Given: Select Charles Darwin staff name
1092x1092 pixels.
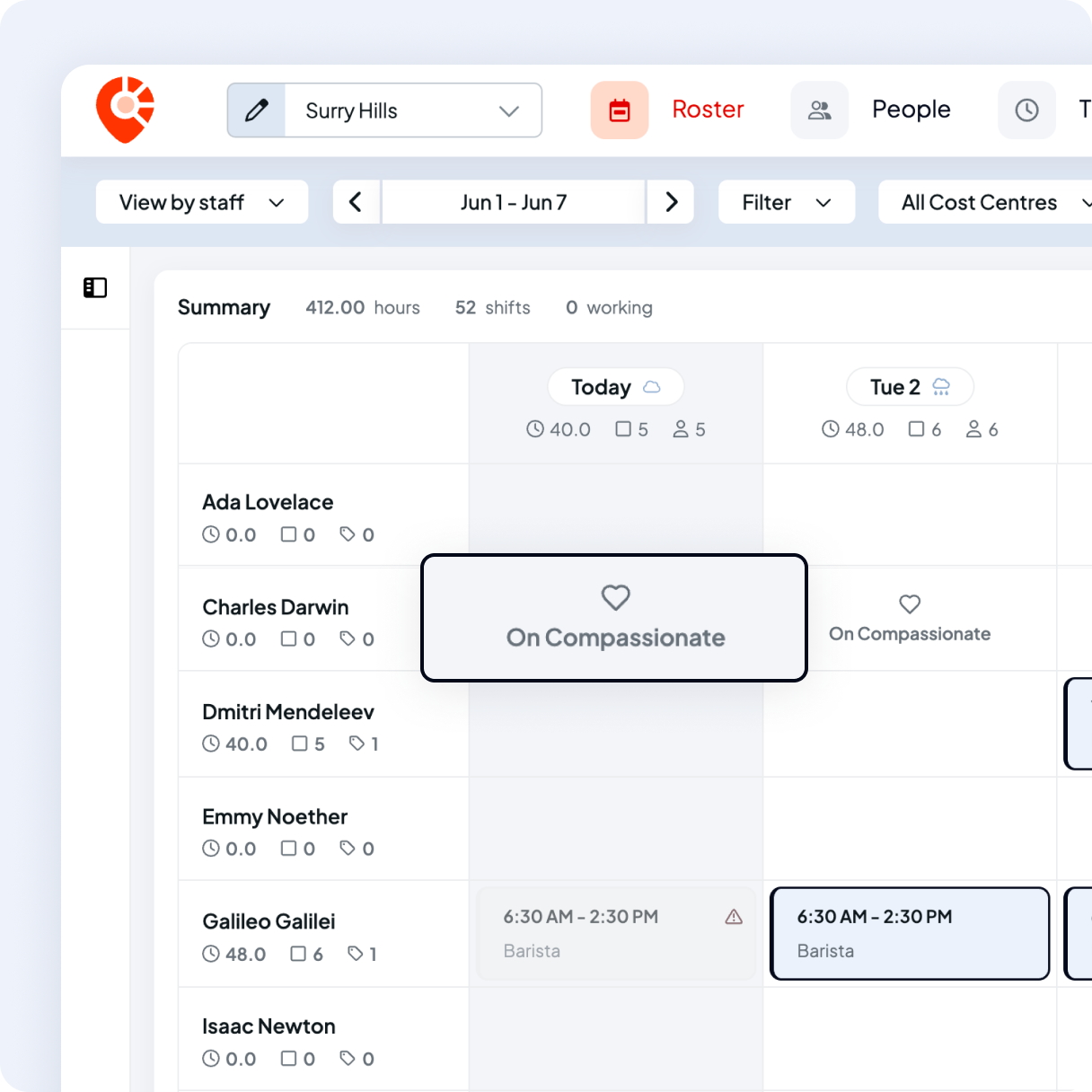Looking at the screenshot, I should click(276, 607).
